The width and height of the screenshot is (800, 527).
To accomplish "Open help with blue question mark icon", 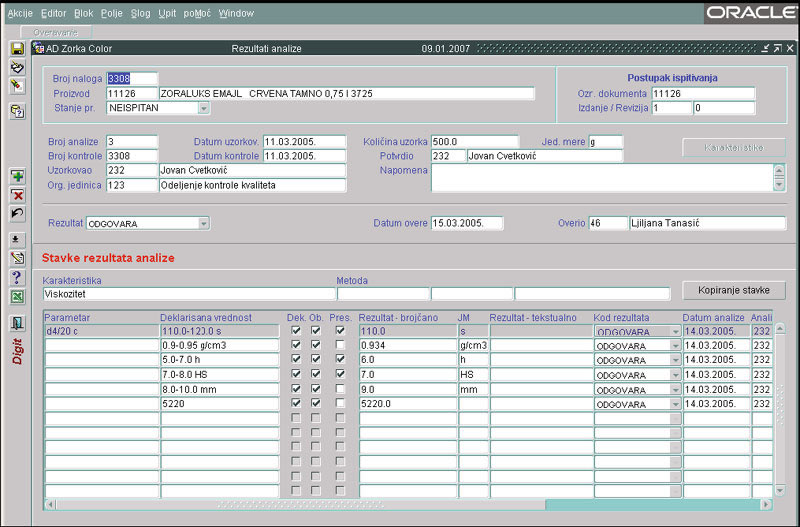I will point(18,278).
